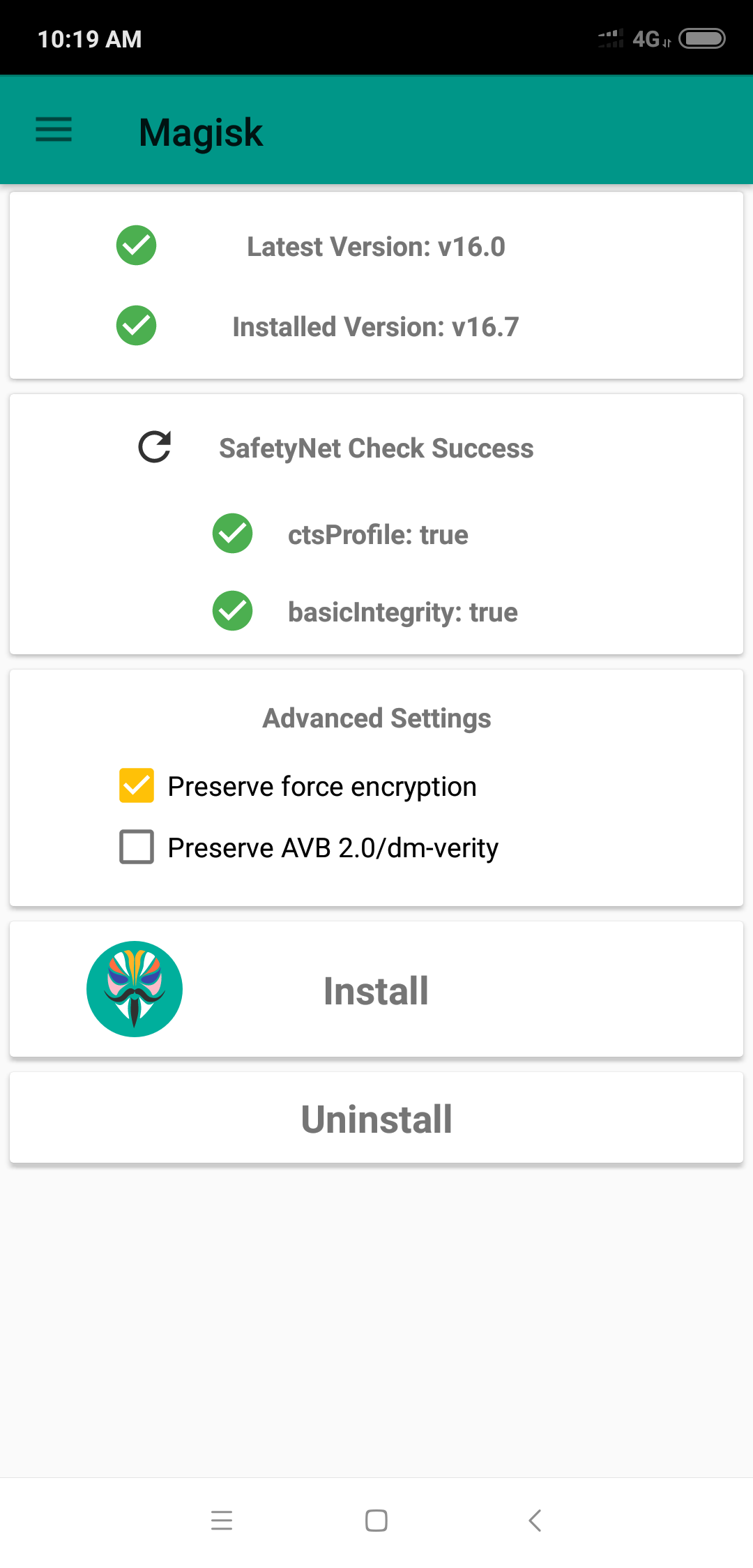Tap the basicIntegrity green checkmark icon
Image resolution: width=753 pixels, height=1568 pixels.
[232, 611]
